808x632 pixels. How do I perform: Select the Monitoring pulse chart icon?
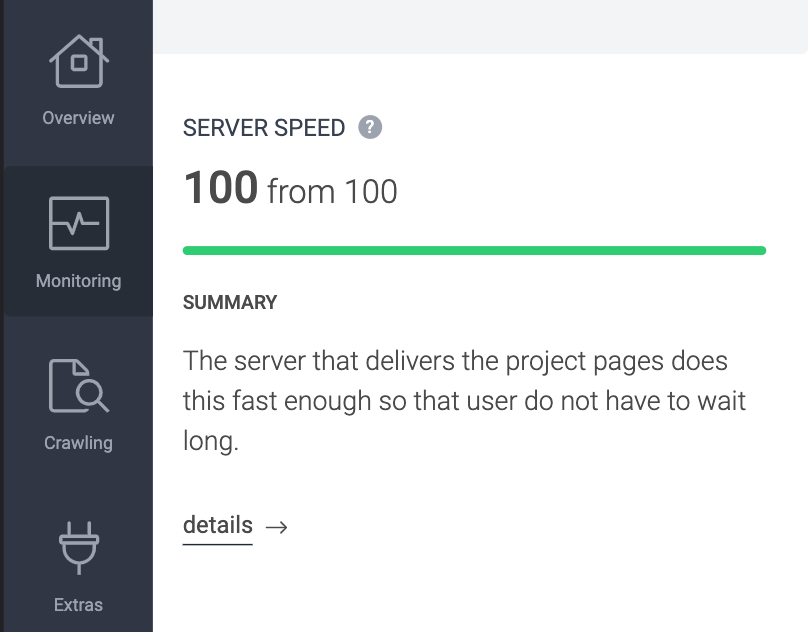(x=79, y=223)
